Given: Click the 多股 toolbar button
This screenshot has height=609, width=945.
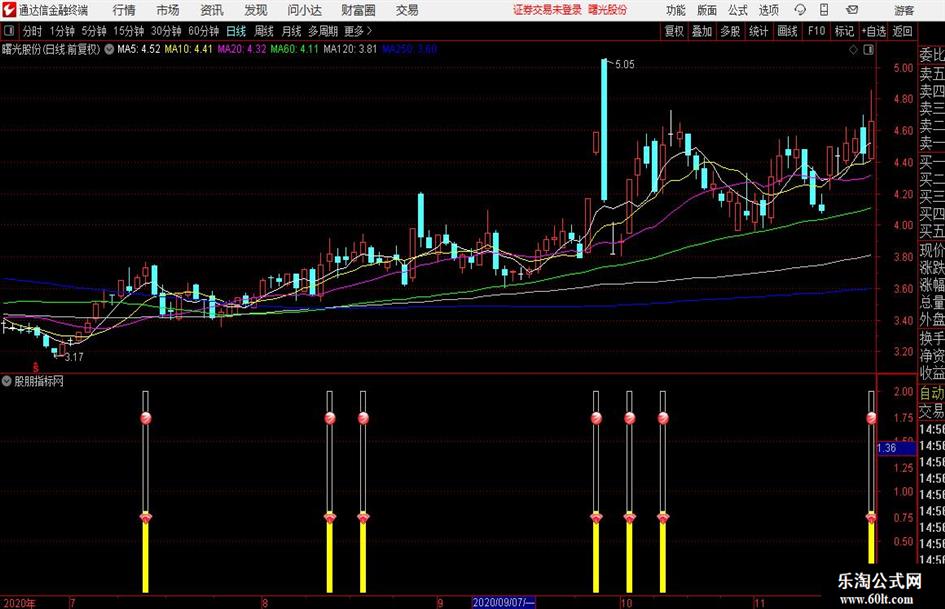Looking at the screenshot, I should [x=730, y=31].
